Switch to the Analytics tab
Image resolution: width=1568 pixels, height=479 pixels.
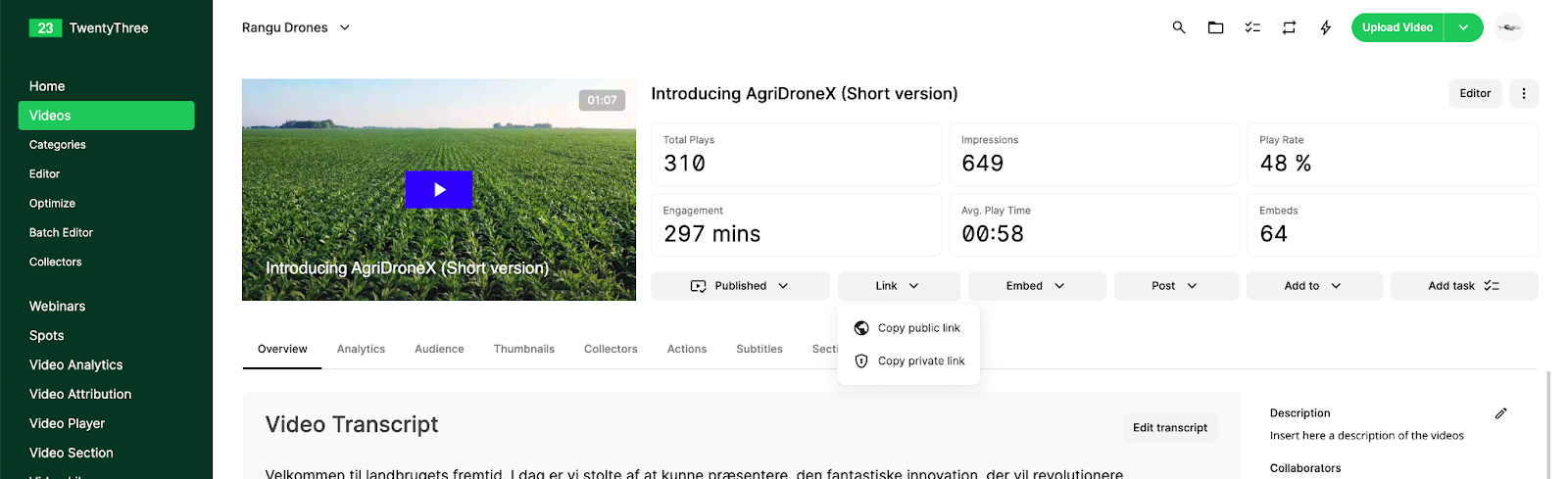tap(361, 350)
